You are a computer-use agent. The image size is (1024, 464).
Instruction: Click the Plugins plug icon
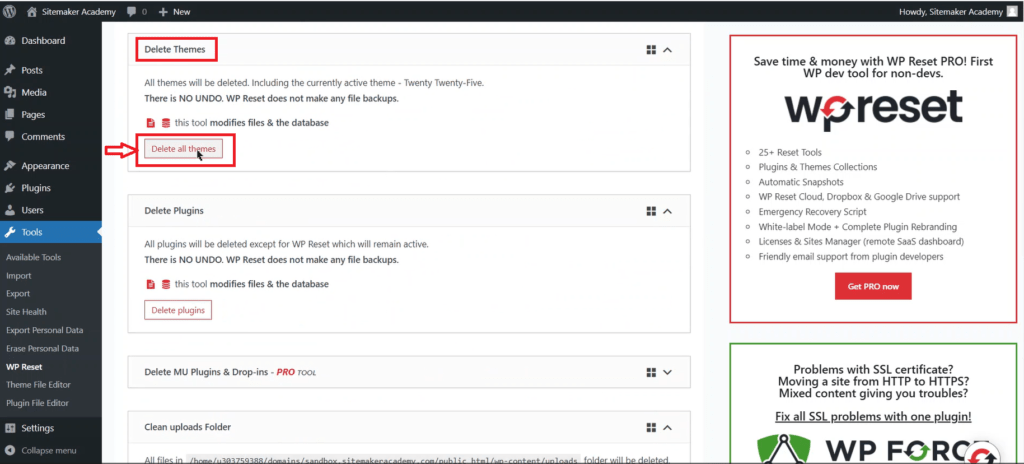(x=10, y=188)
